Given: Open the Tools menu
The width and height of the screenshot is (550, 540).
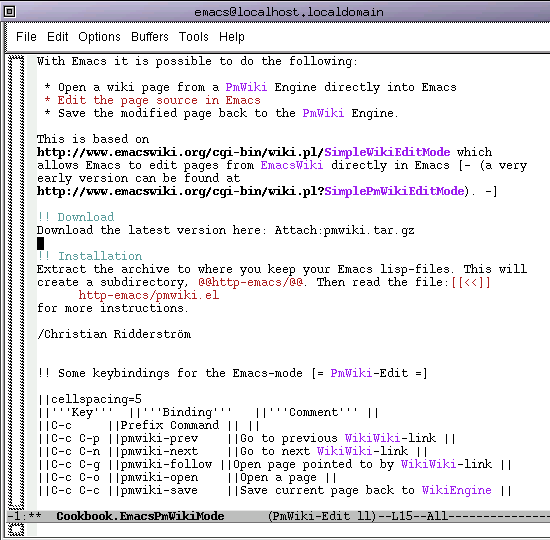Looking at the screenshot, I should pos(194,36).
